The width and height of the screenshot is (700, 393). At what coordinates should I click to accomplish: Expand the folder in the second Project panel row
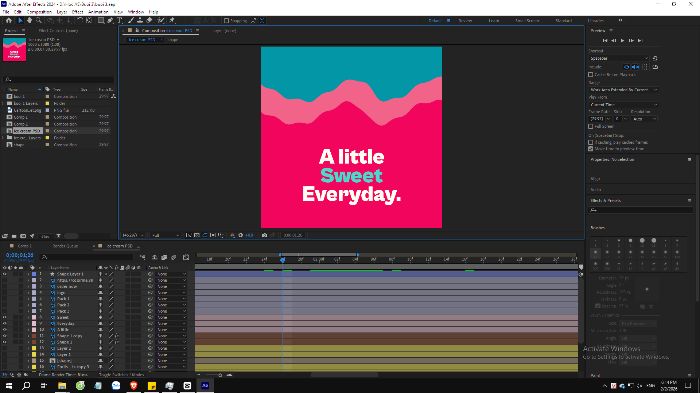(x=4, y=103)
